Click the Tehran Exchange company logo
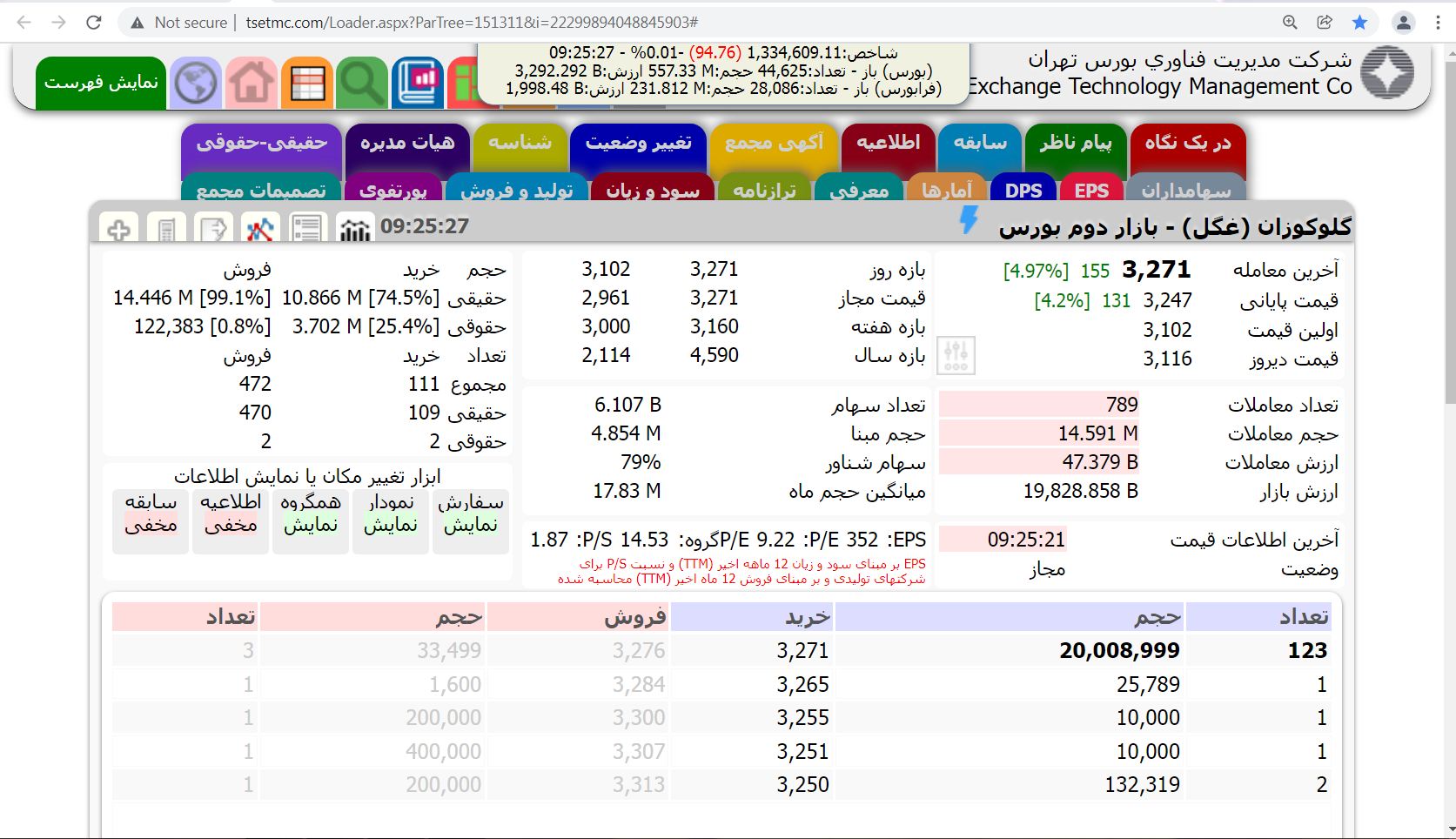1456x839 pixels. click(x=1387, y=72)
